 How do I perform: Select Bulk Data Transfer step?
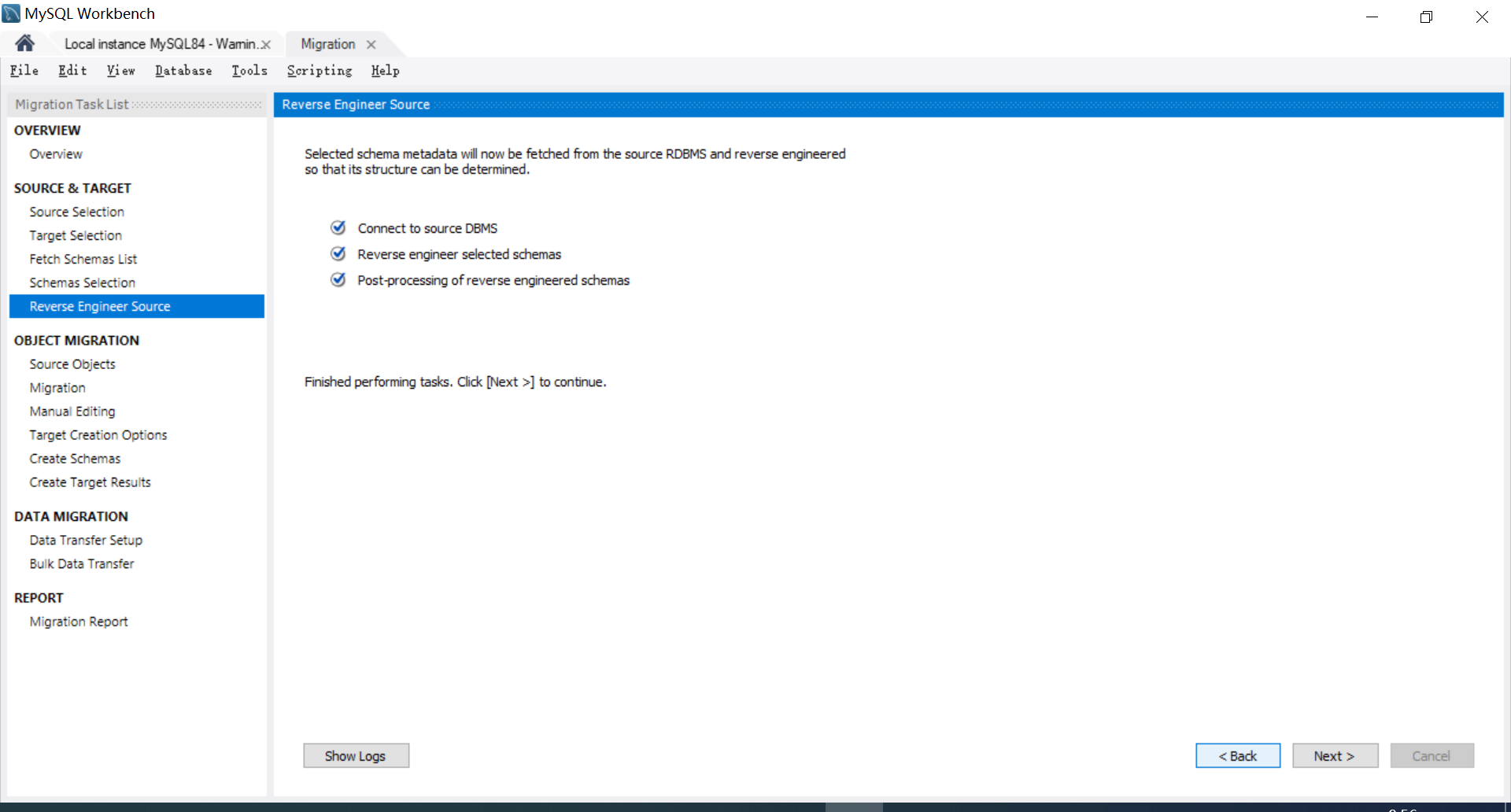pos(82,564)
